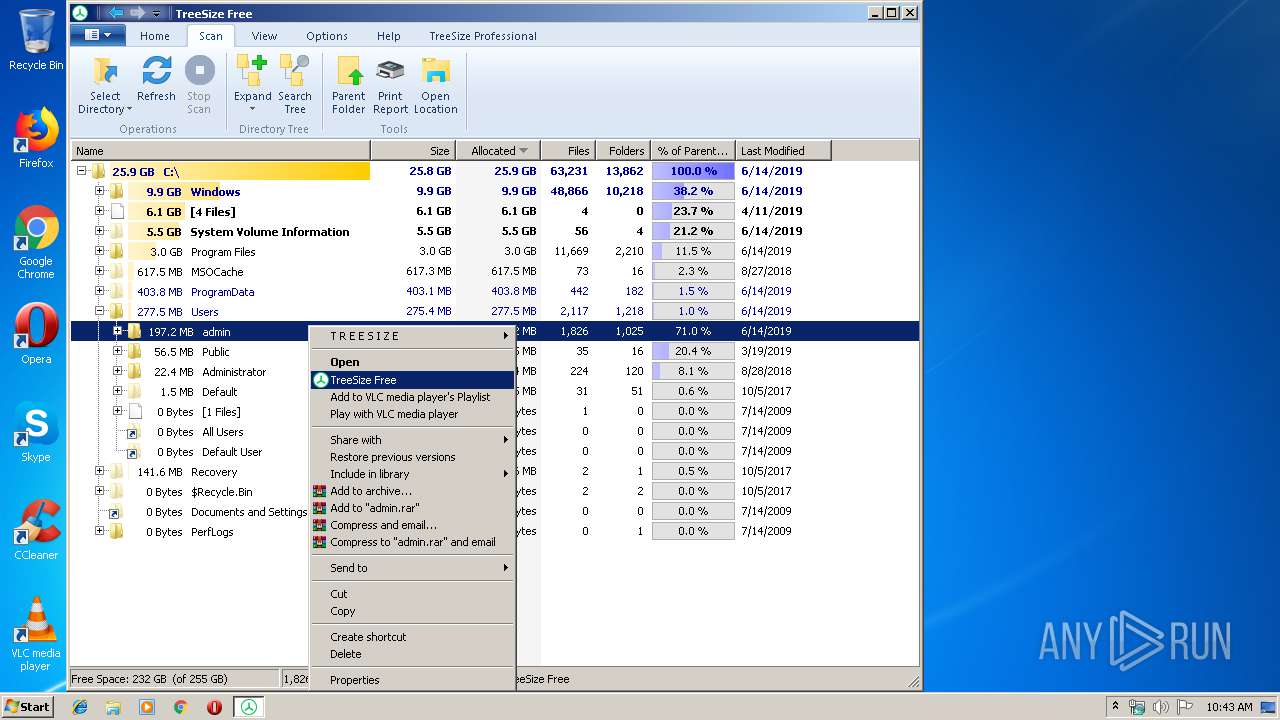The width and height of the screenshot is (1280, 720).
Task: Select the Firefox desktop shortcut
Action: (x=36, y=138)
